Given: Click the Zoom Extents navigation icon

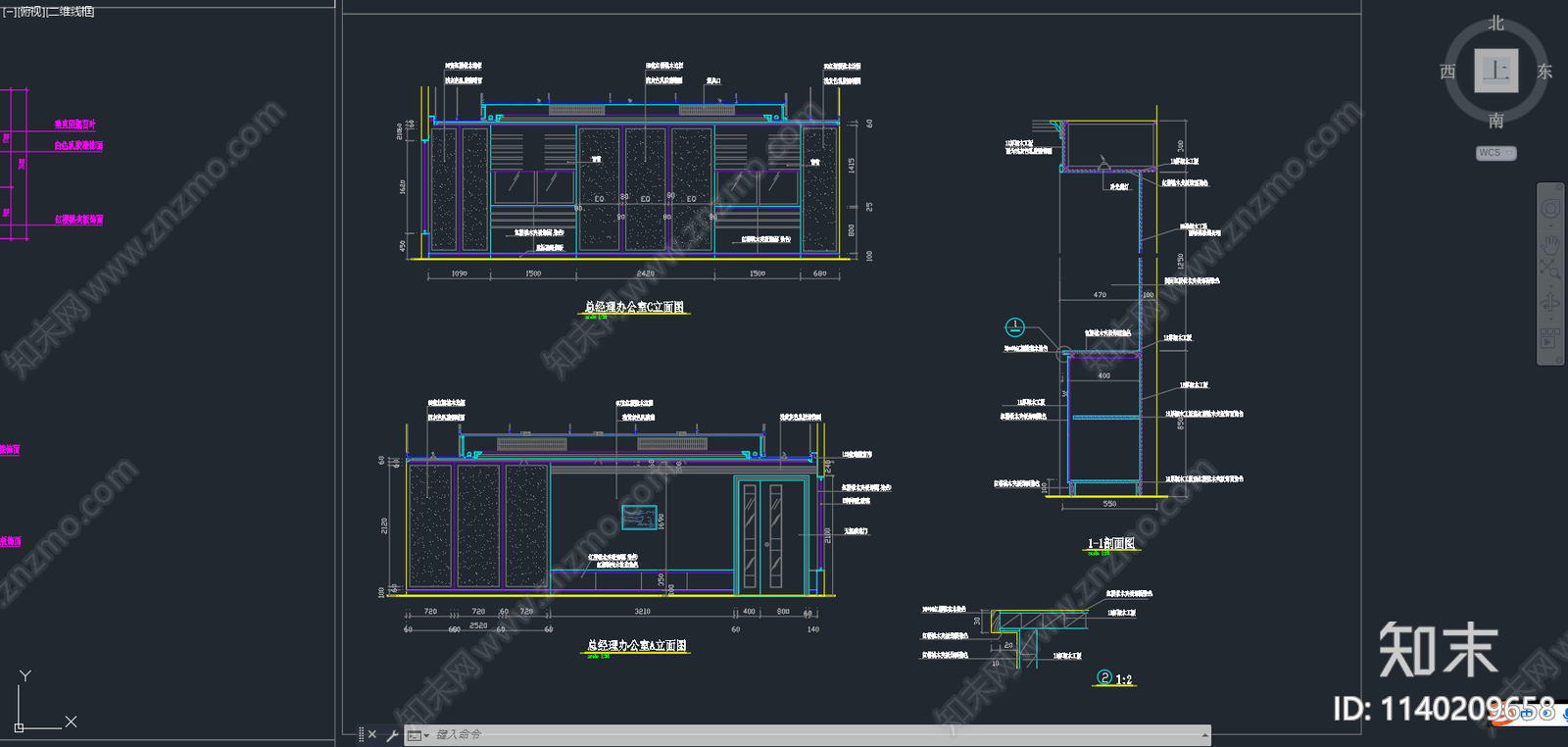Looking at the screenshot, I should (1550, 268).
